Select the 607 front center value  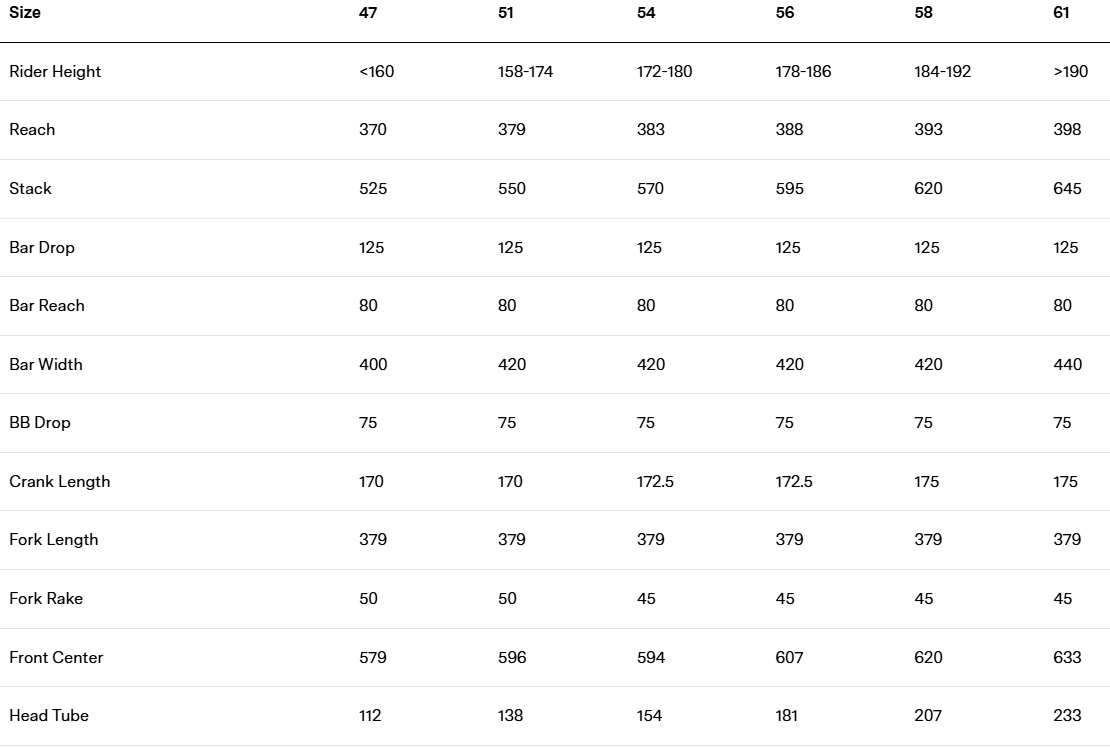pyautogui.click(x=789, y=658)
